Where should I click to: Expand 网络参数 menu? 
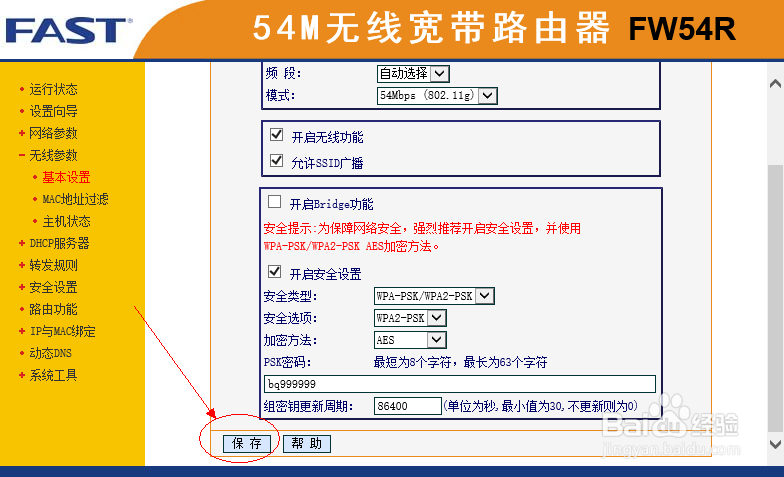click(x=54, y=134)
